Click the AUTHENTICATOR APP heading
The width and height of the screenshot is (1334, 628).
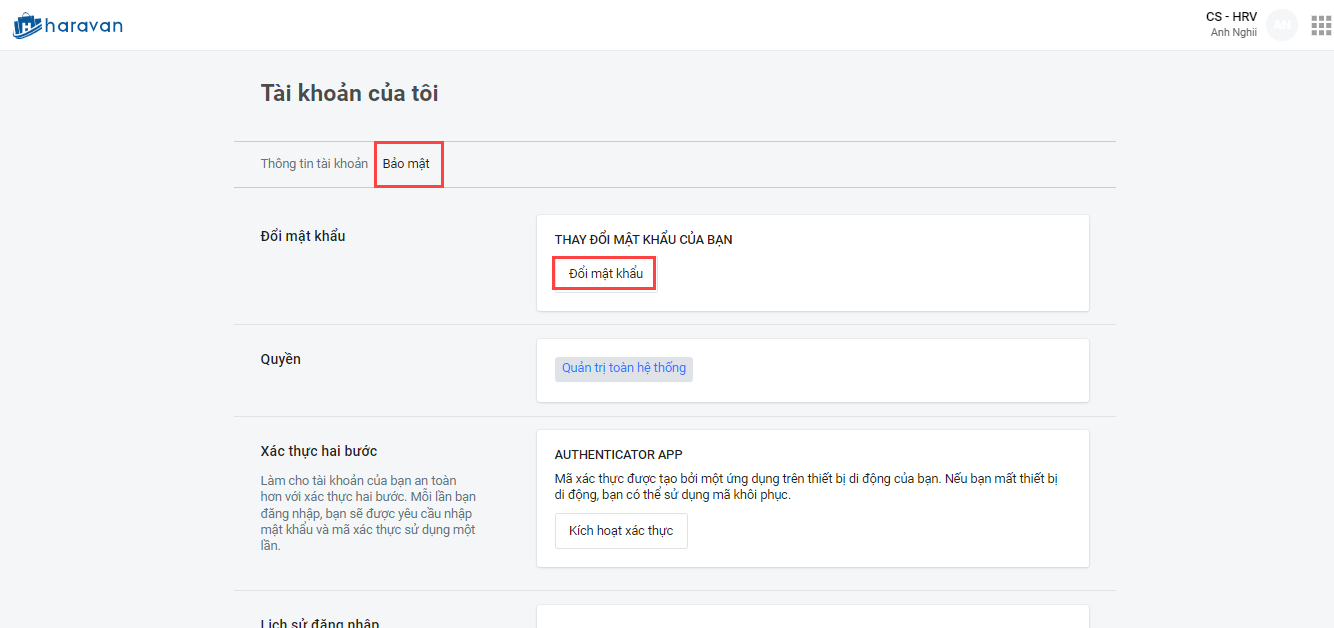(619, 455)
